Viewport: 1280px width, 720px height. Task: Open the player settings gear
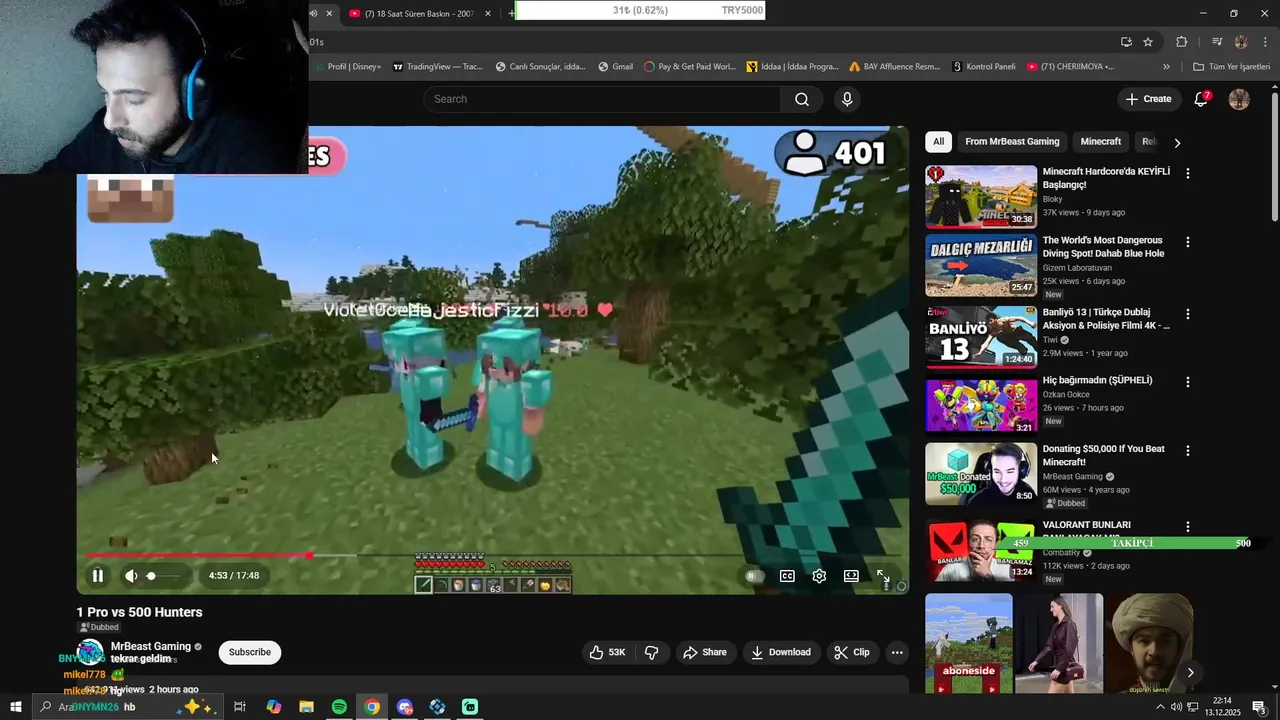pos(819,576)
